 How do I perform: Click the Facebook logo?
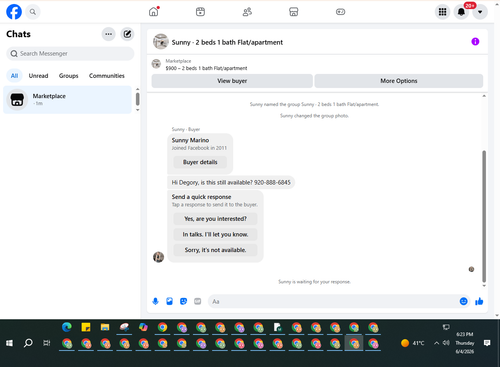click(x=14, y=12)
